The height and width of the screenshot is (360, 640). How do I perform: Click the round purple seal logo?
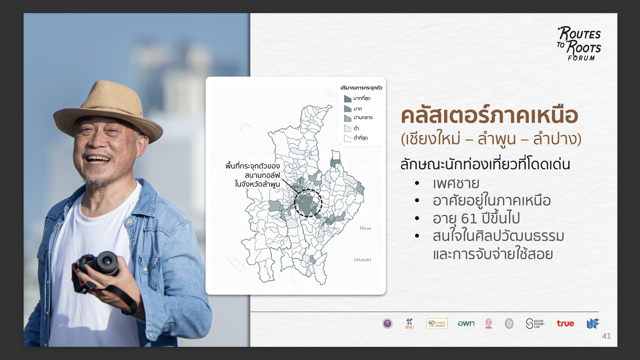[x=387, y=324]
